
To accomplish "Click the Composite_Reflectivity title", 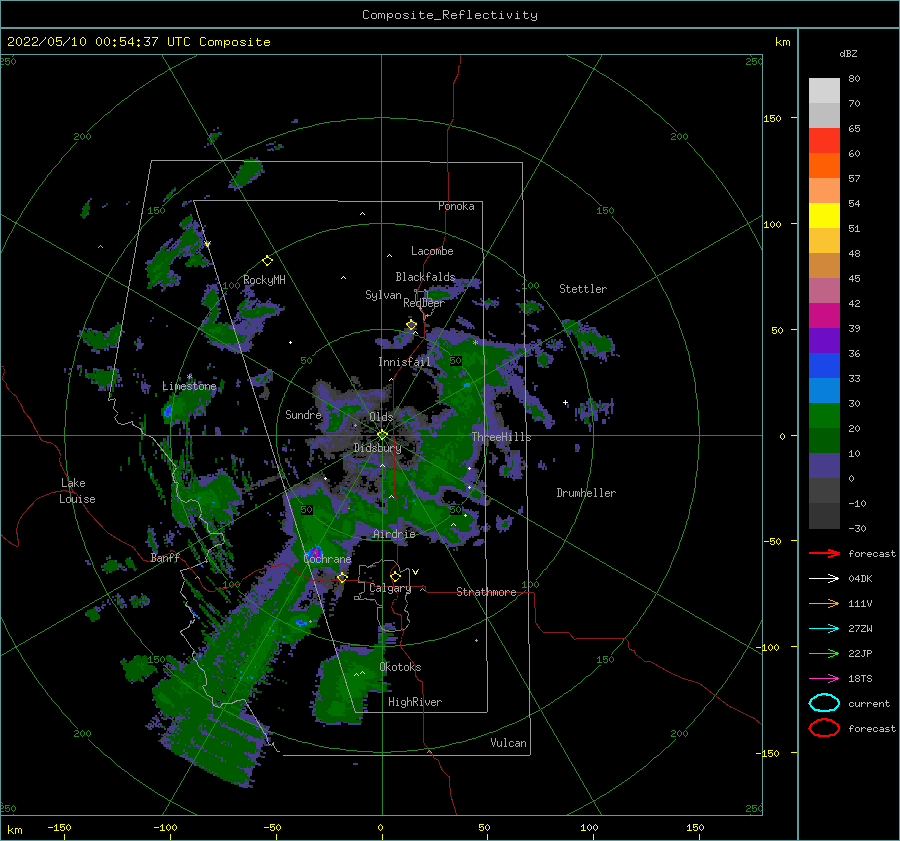I will coord(450,15).
